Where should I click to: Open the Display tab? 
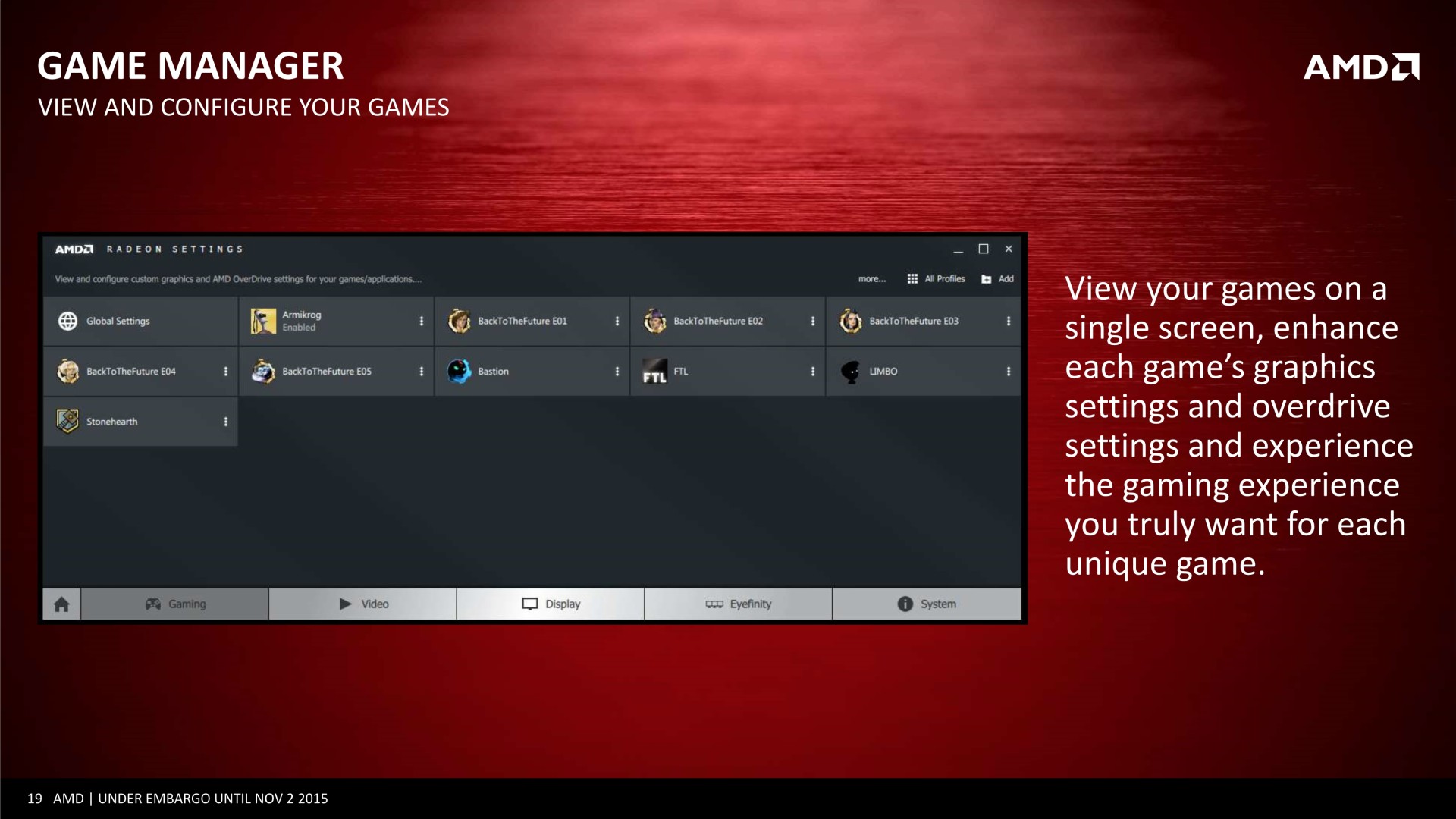click(551, 604)
